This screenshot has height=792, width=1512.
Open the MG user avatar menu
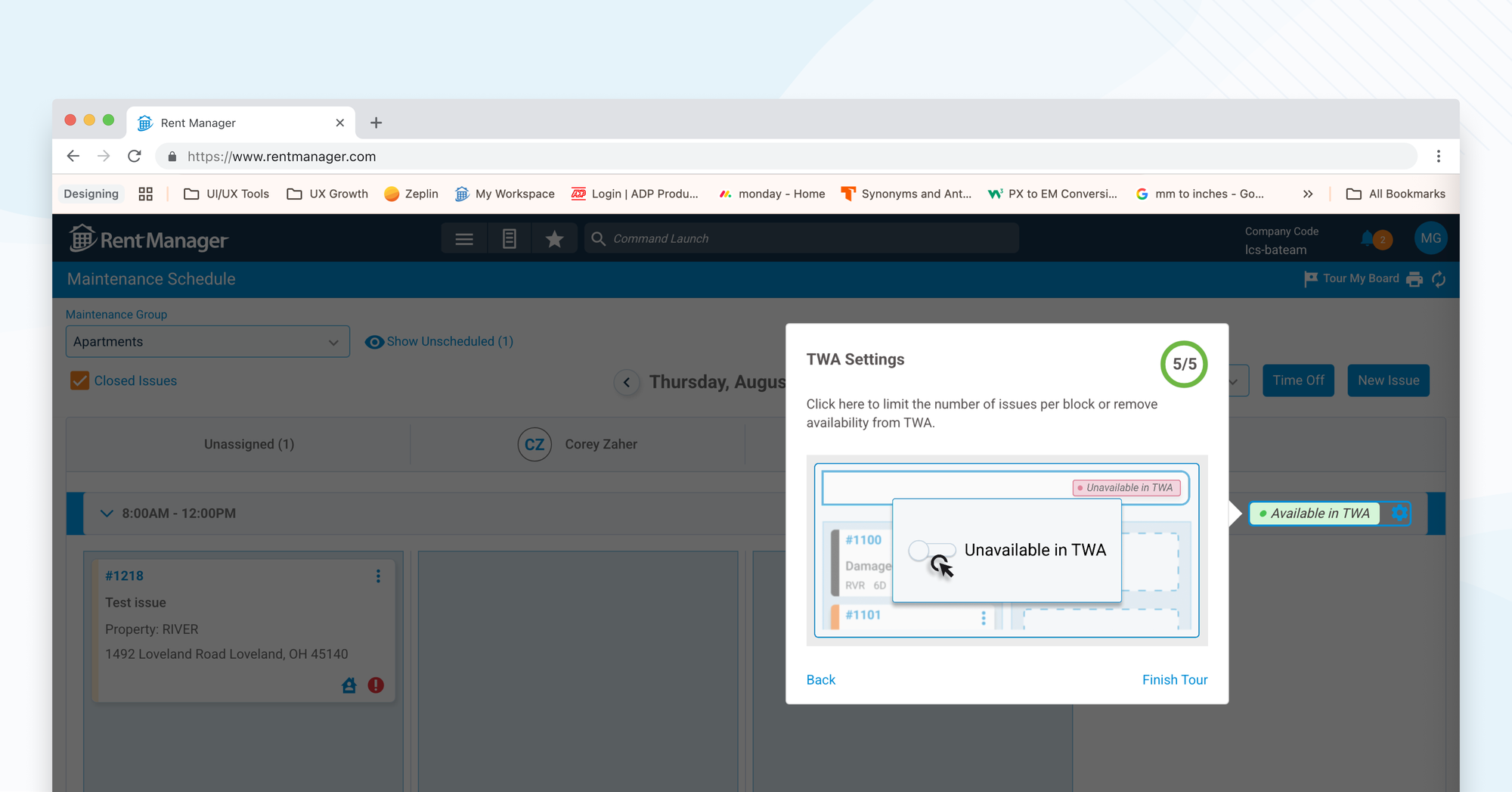click(1430, 239)
